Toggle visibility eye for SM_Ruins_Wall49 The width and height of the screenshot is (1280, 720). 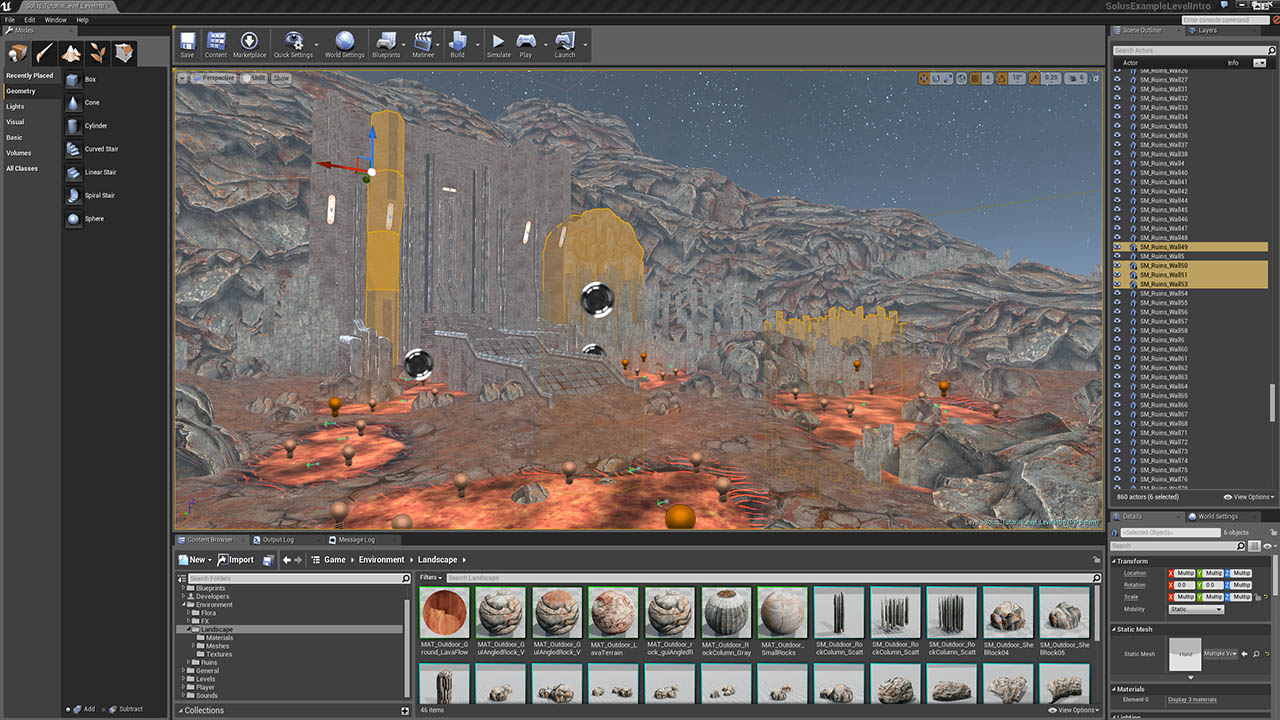point(1118,247)
